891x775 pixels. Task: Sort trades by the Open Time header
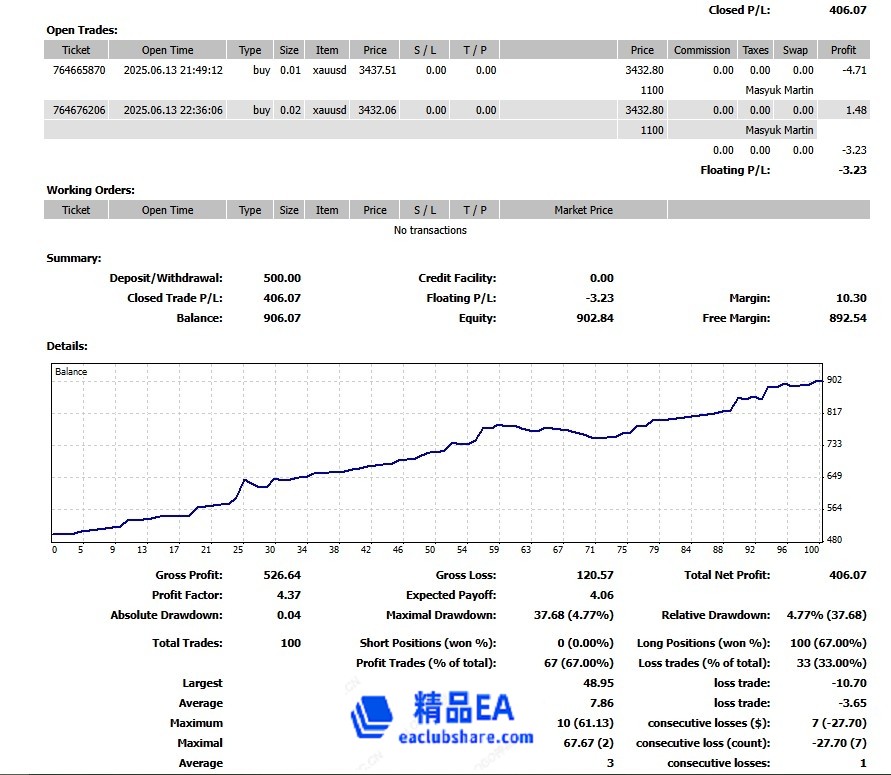coord(166,49)
